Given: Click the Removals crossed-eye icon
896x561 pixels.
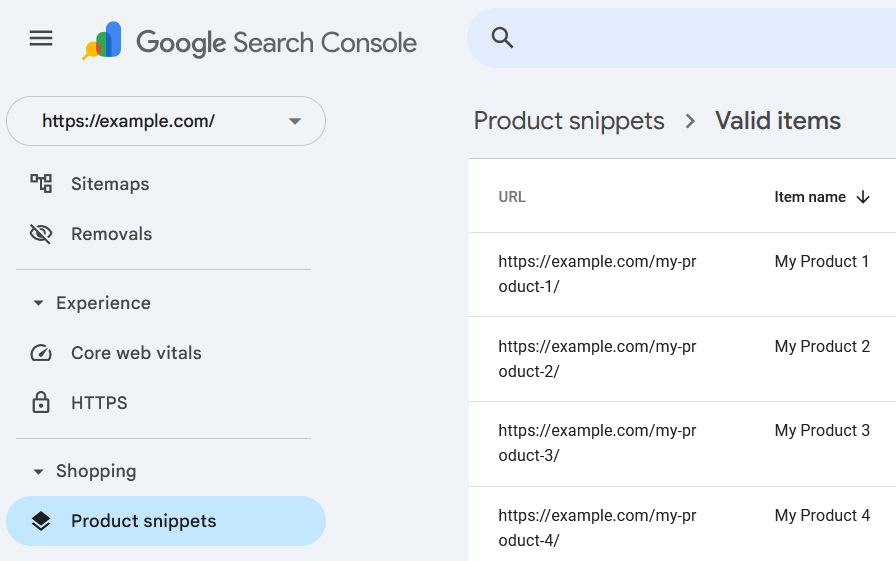Looking at the screenshot, I should (x=41, y=234).
